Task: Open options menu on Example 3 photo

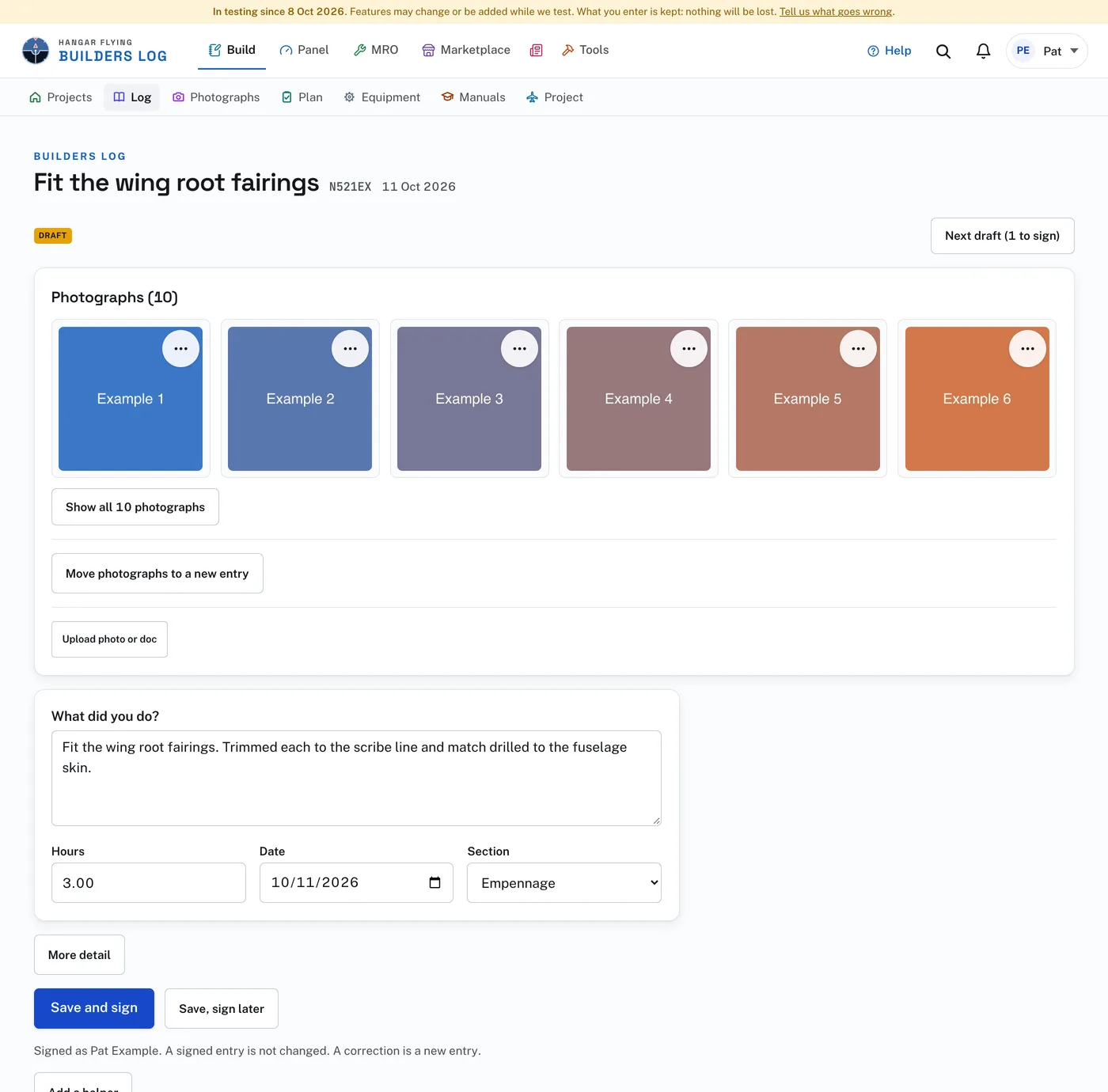Action: [519, 349]
